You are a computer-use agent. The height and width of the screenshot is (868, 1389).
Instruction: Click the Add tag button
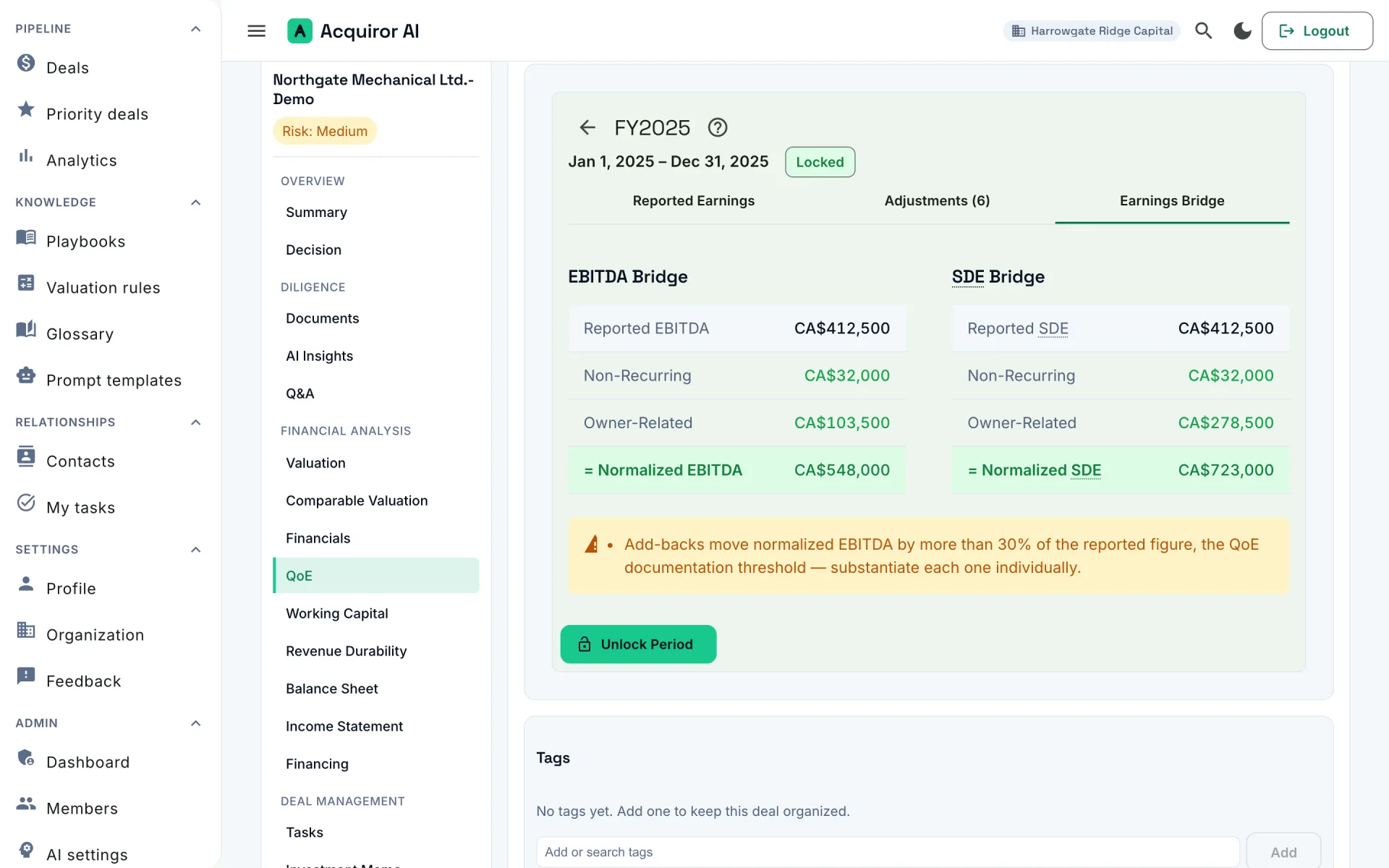tap(1283, 852)
